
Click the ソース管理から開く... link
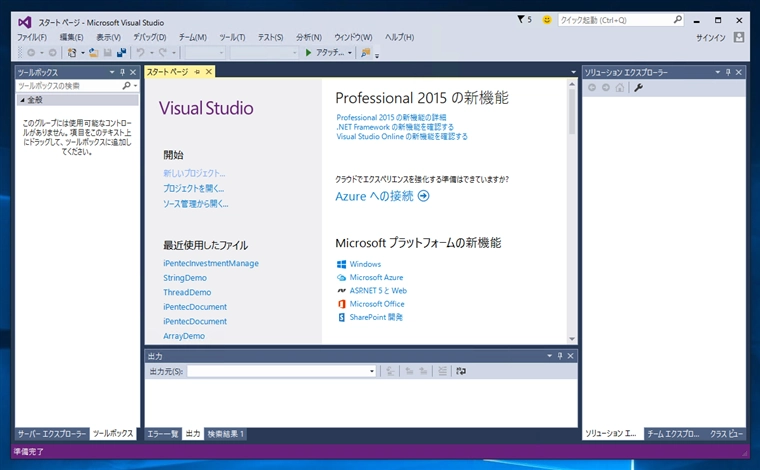pos(195,204)
